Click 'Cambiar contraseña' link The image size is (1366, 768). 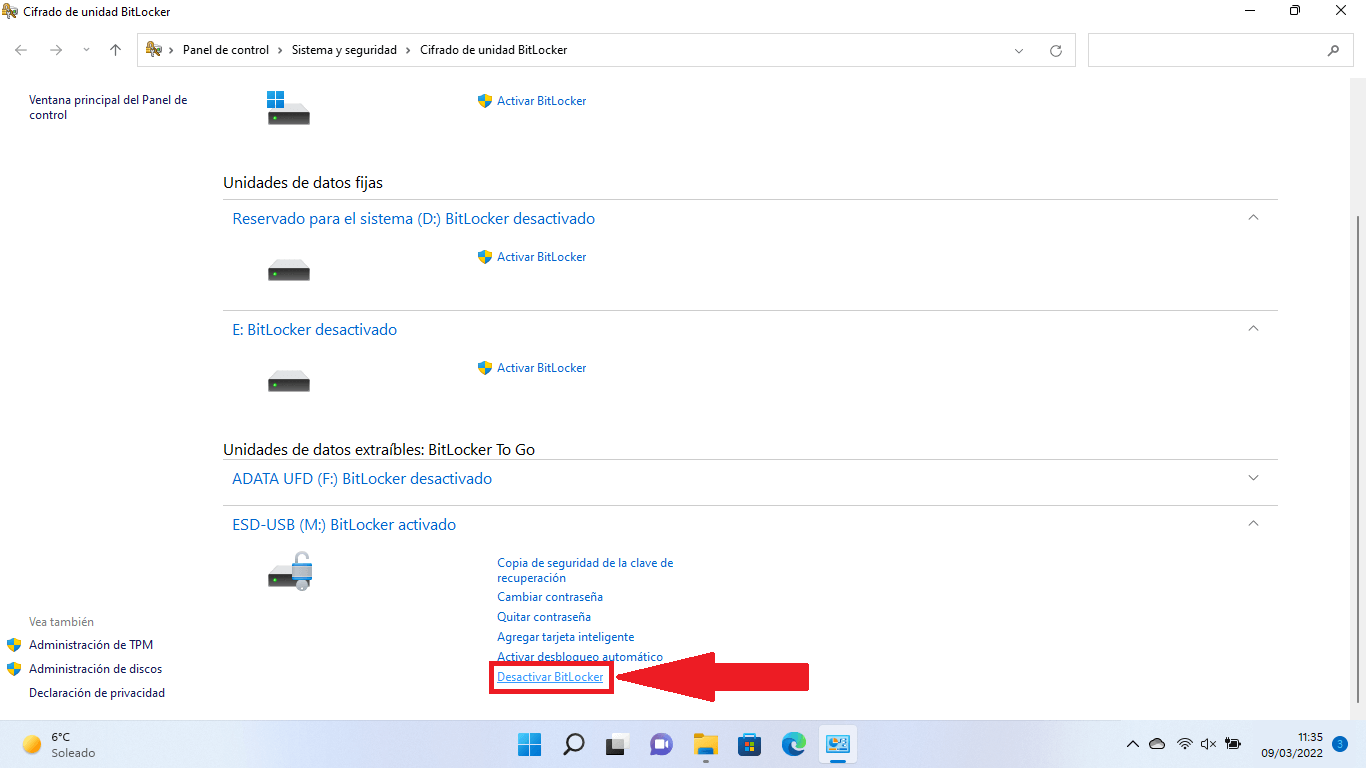(550, 597)
